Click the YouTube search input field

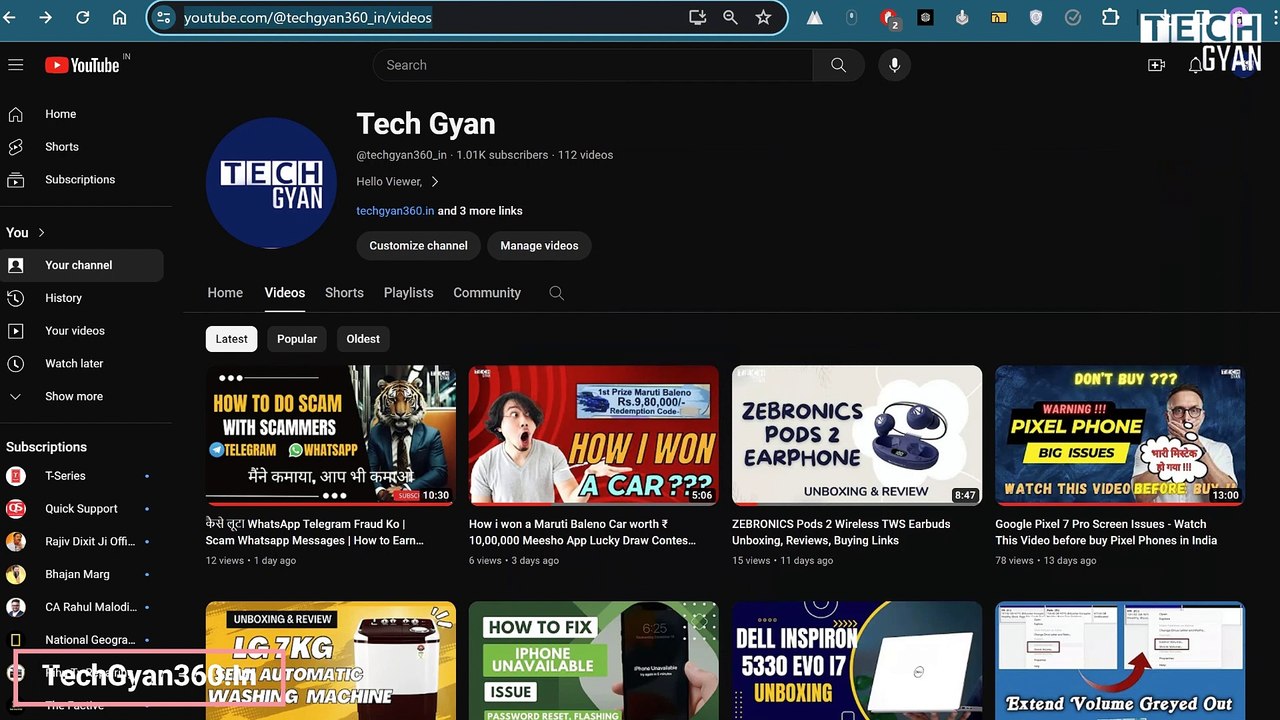(x=593, y=65)
